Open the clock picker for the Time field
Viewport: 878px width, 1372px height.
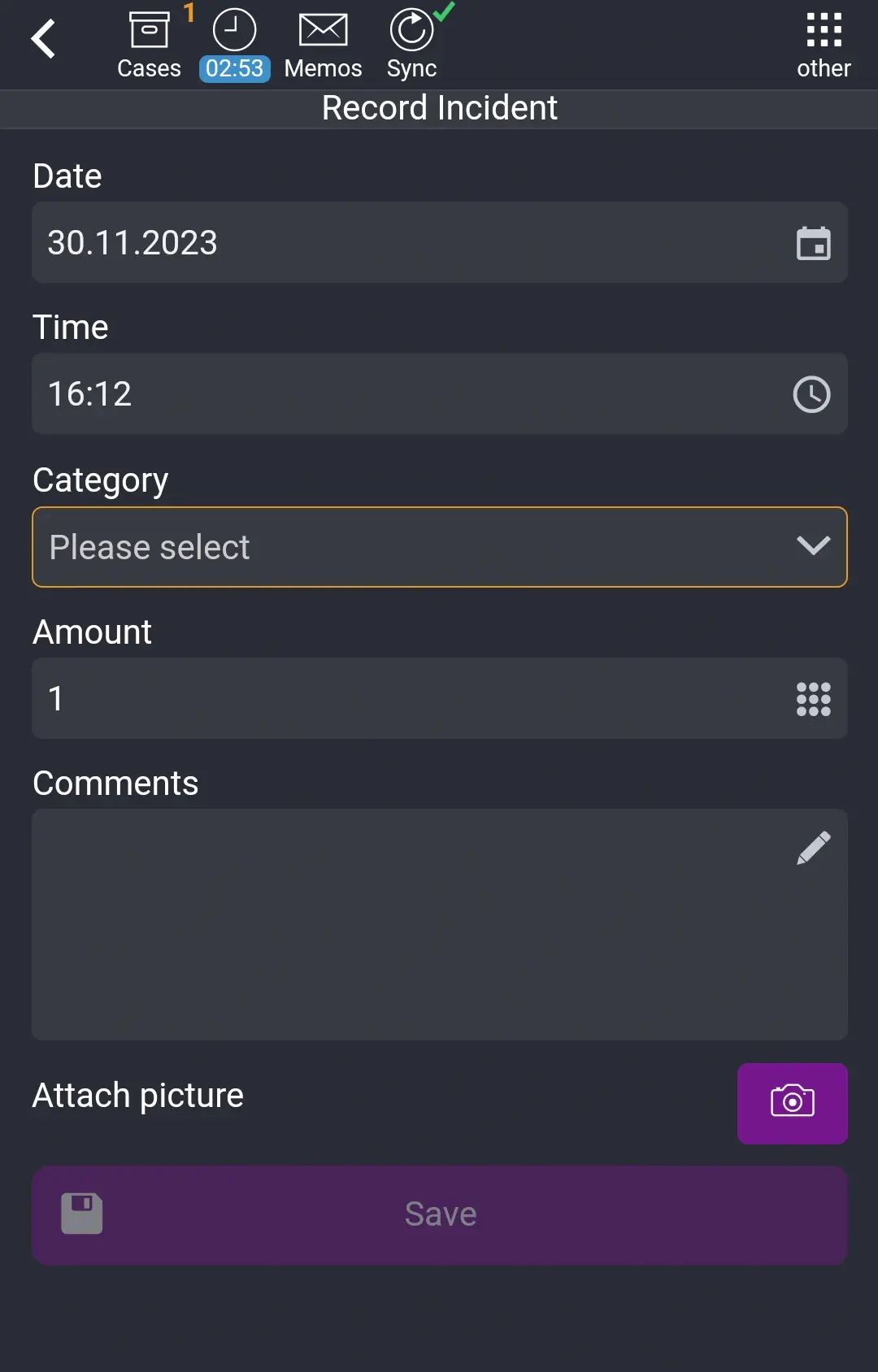point(811,394)
